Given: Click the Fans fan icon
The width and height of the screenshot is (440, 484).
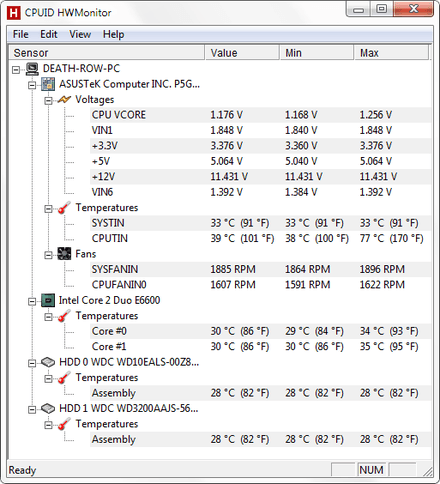Looking at the screenshot, I should [x=64, y=254].
